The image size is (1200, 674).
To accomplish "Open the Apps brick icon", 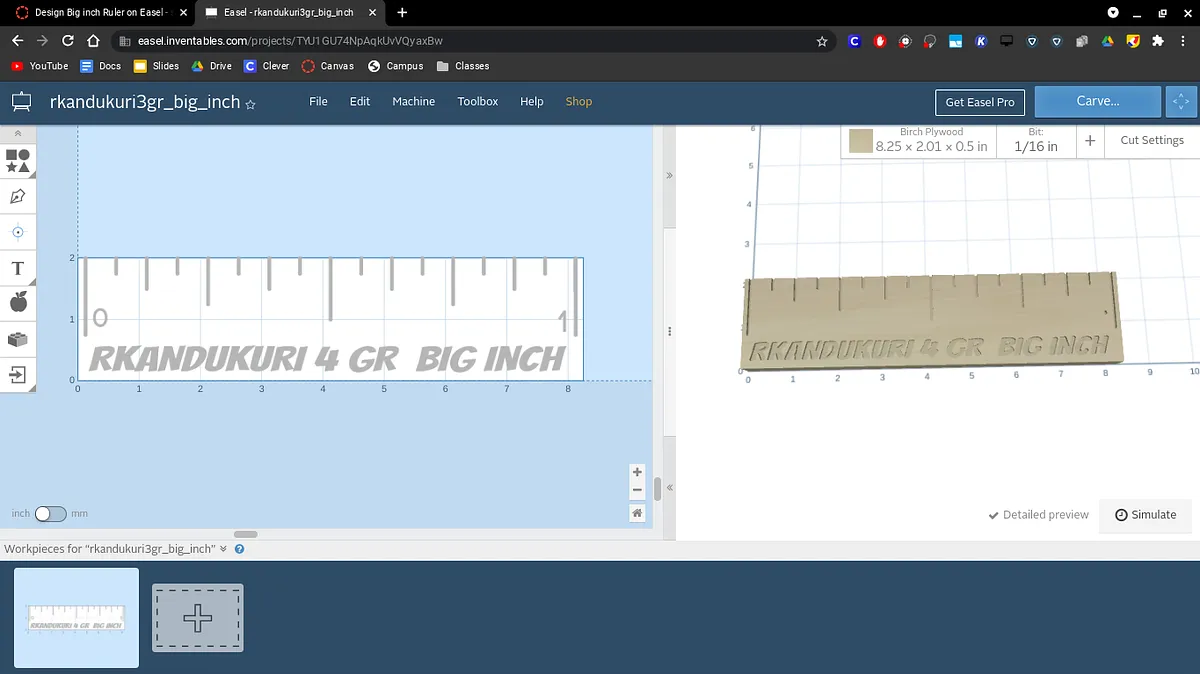I will [18, 339].
